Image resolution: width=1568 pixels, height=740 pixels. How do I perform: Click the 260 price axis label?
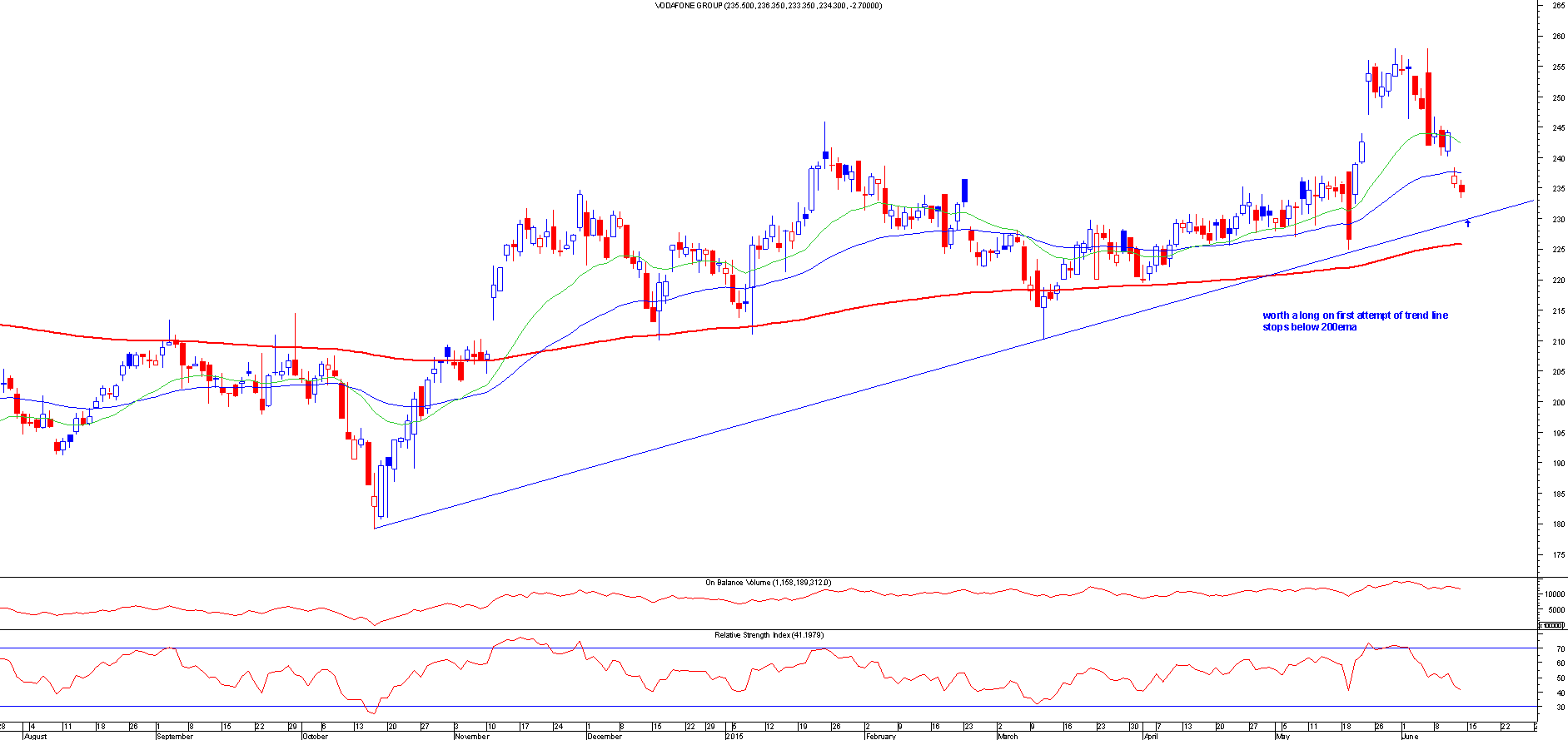point(1558,37)
